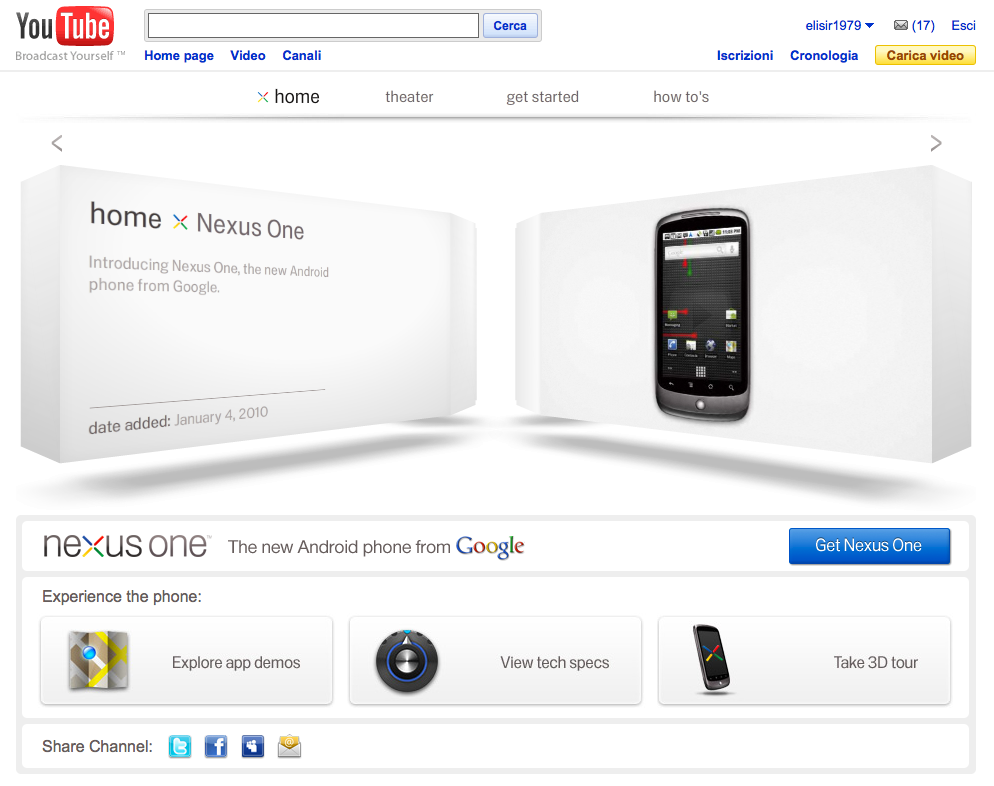Open the Cronologia link
Image resolution: width=994 pixels, height=786 pixels.
[x=823, y=56]
